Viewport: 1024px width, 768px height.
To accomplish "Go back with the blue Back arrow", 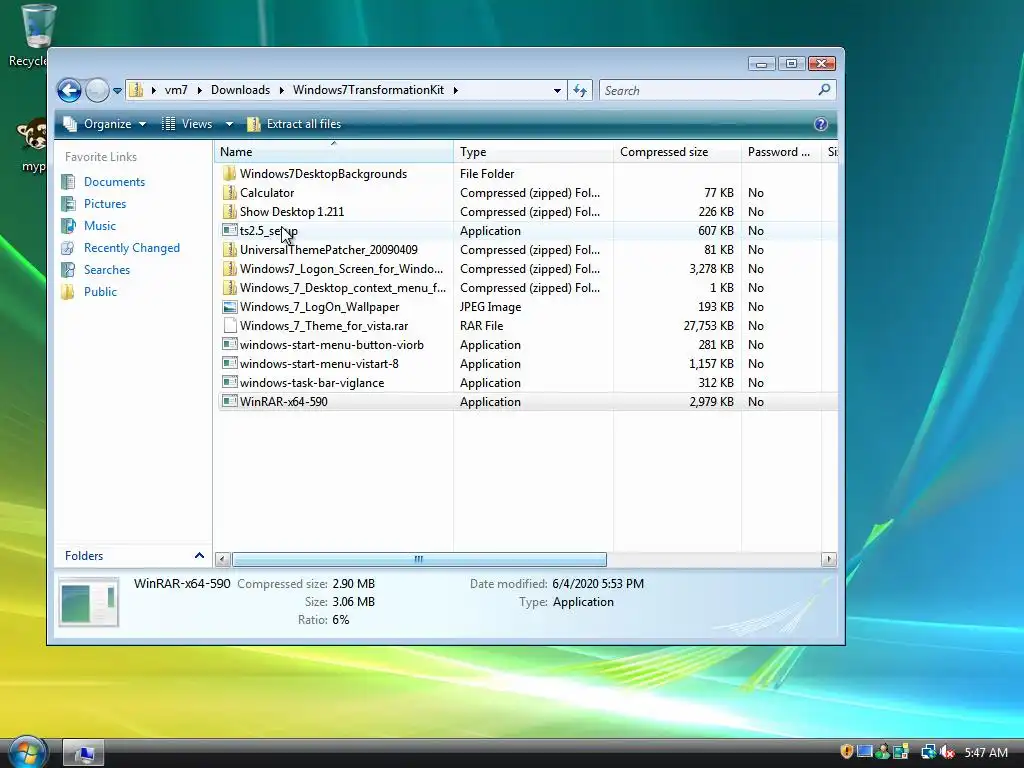I will (69, 90).
